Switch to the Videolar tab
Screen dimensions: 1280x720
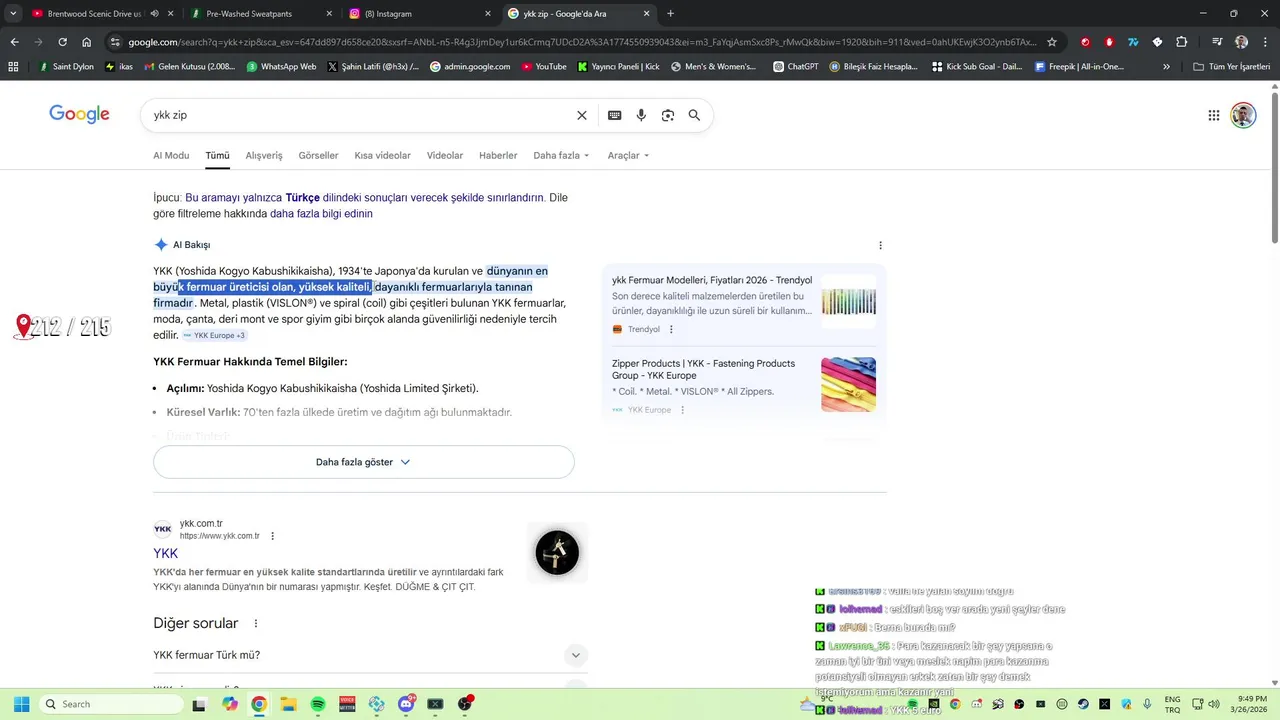[x=445, y=155]
